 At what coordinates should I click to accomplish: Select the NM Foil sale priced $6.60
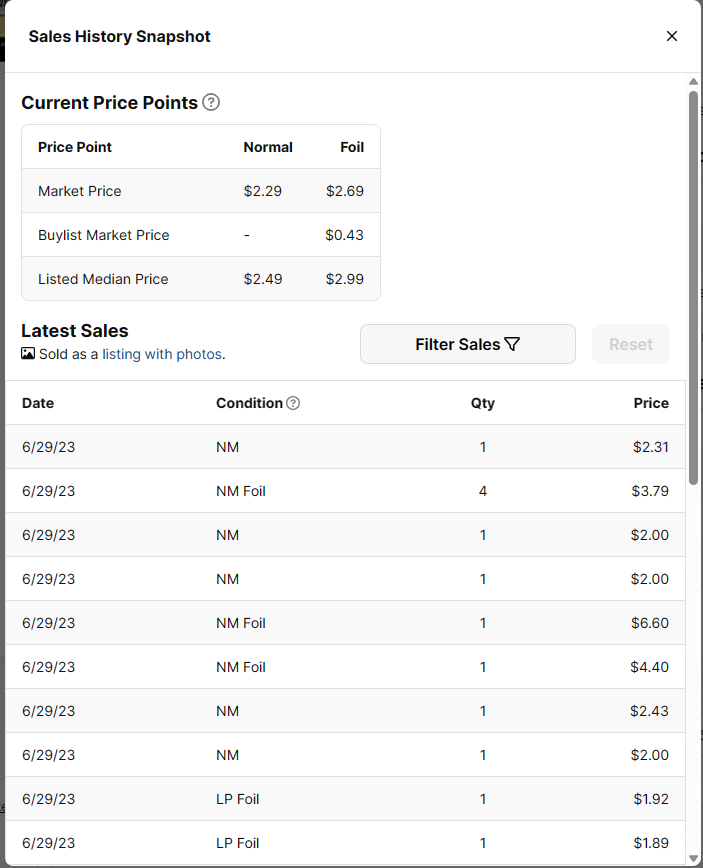(345, 623)
